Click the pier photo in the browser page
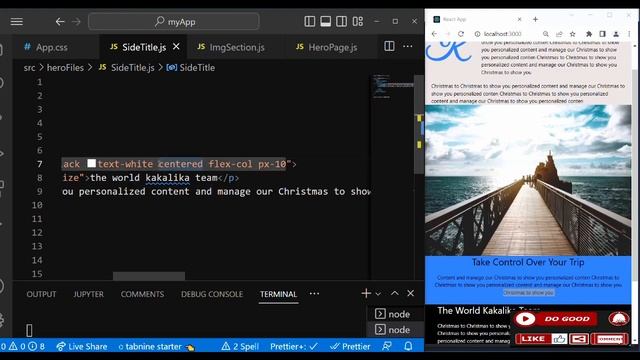 (x=528, y=180)
